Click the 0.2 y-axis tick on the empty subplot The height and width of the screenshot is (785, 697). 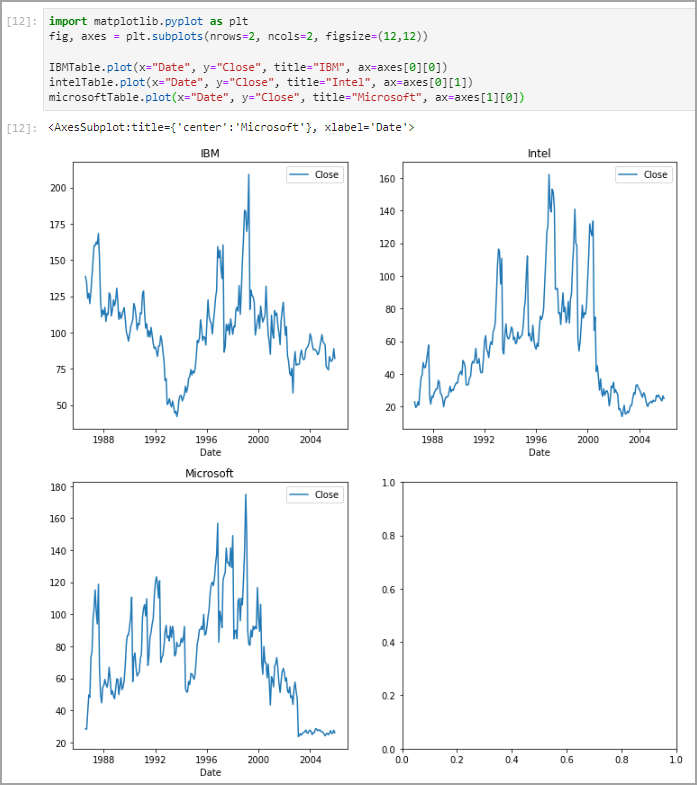(x=389, y=696)
